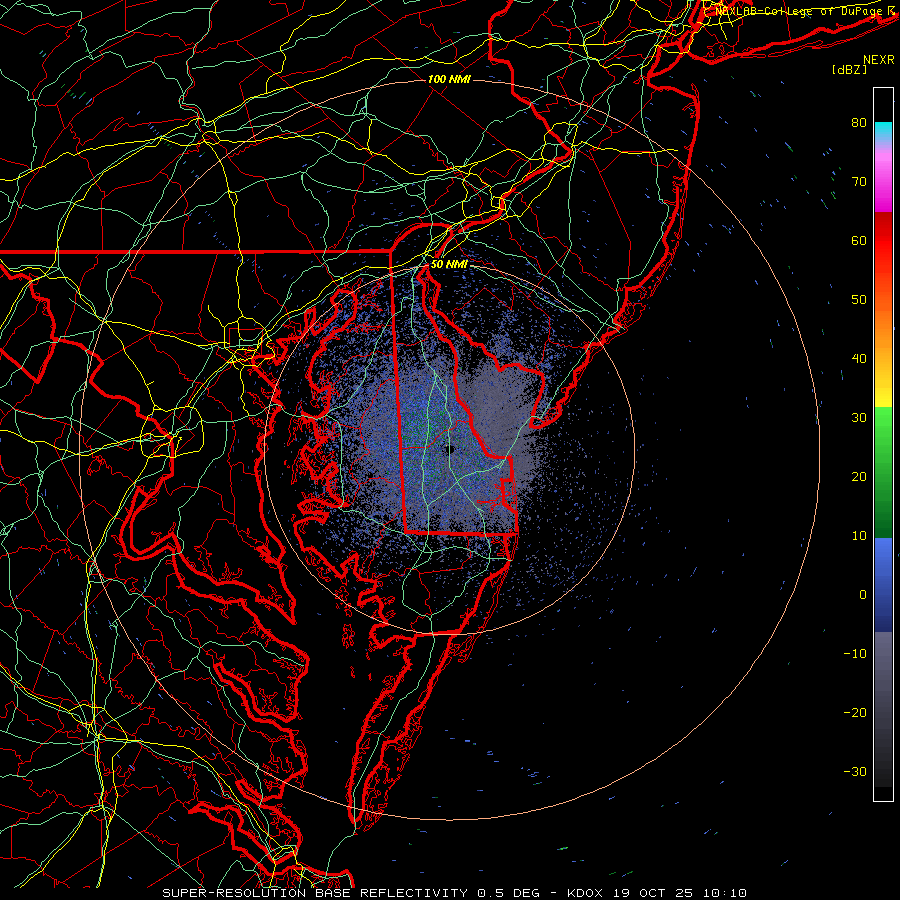
Task: Click the '50 NMI' range ring label
Action: pos(449,265)
